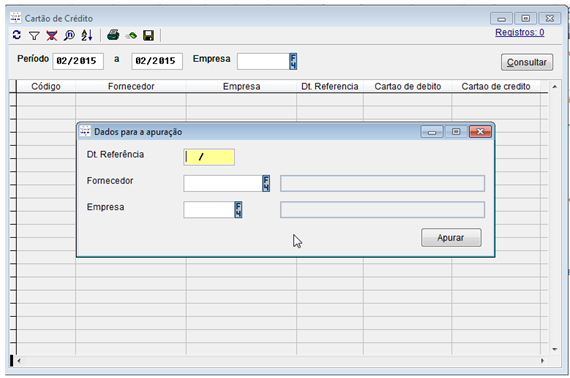Minimize the Cartão de Crédito window
The height and width of the screenshot is (378, 570).
(x=501, y=19)
